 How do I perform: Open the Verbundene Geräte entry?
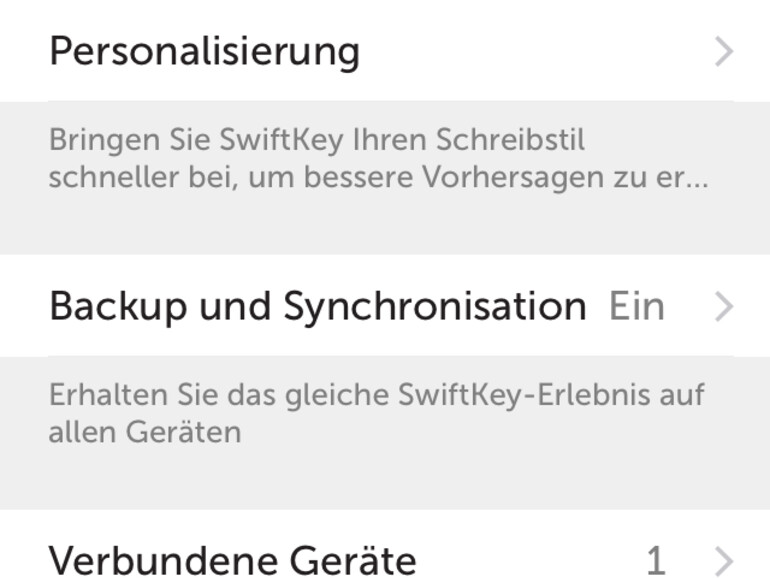point(232,560)
